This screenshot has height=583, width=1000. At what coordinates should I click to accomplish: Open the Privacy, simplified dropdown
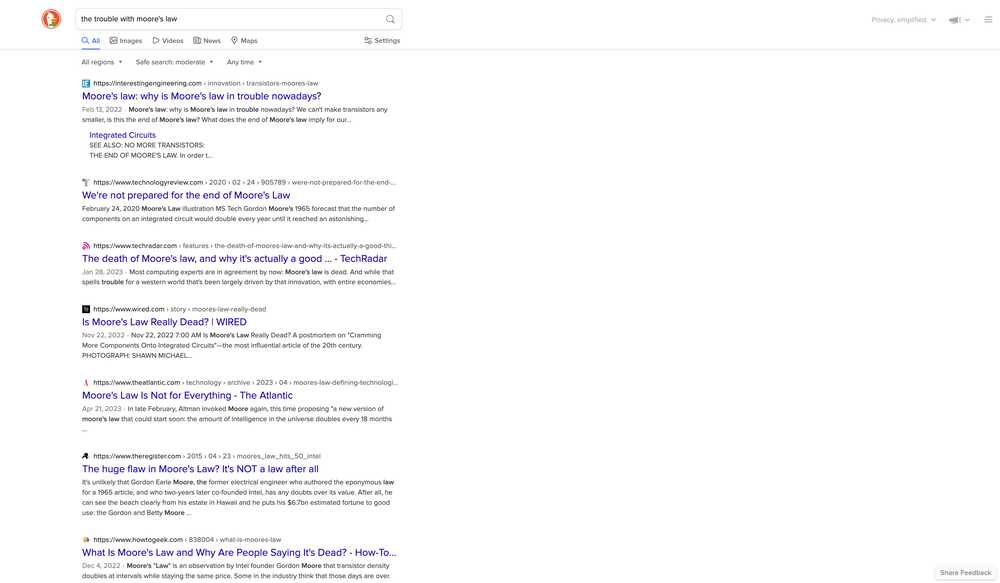click(x=903, y=19)
